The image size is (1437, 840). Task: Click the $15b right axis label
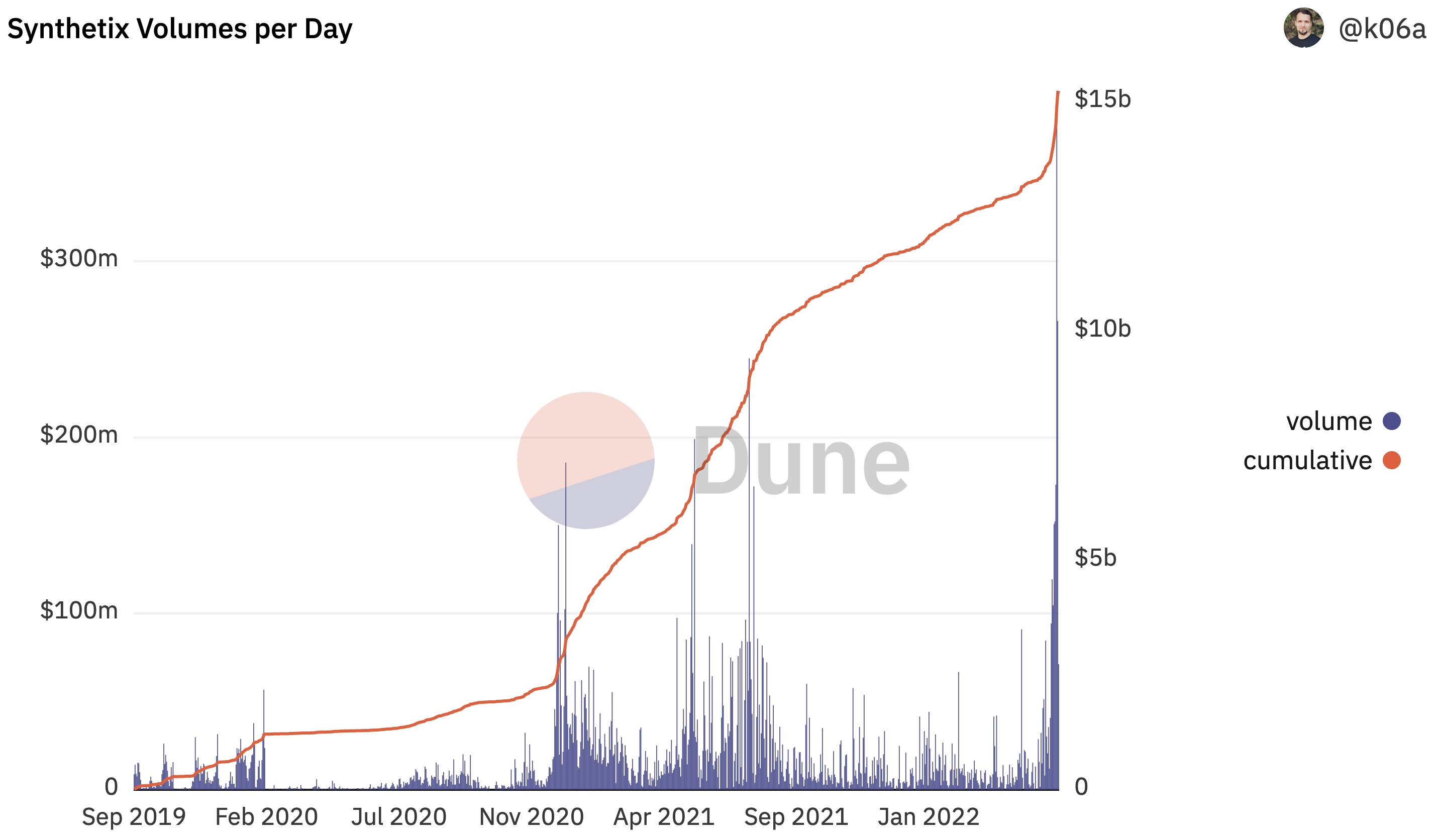tap(1102, 98)
